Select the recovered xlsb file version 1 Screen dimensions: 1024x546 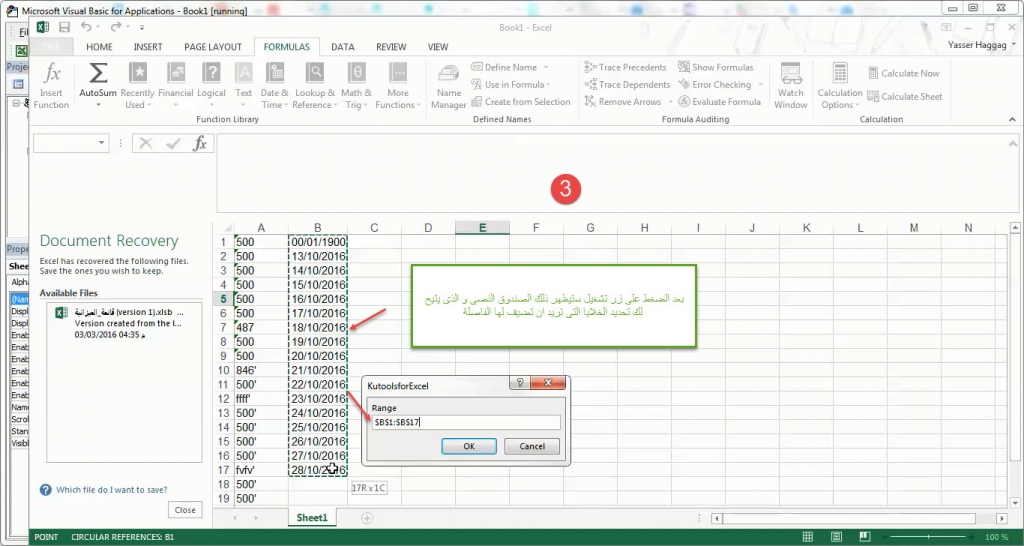click(124, 323)
